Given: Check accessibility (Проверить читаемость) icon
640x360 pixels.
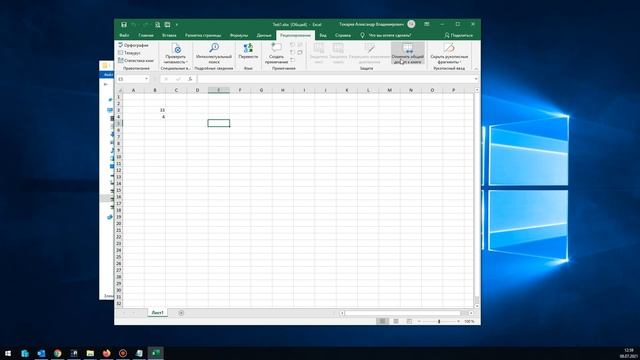Looking at the screenshot, I should (x=176, y=53).
